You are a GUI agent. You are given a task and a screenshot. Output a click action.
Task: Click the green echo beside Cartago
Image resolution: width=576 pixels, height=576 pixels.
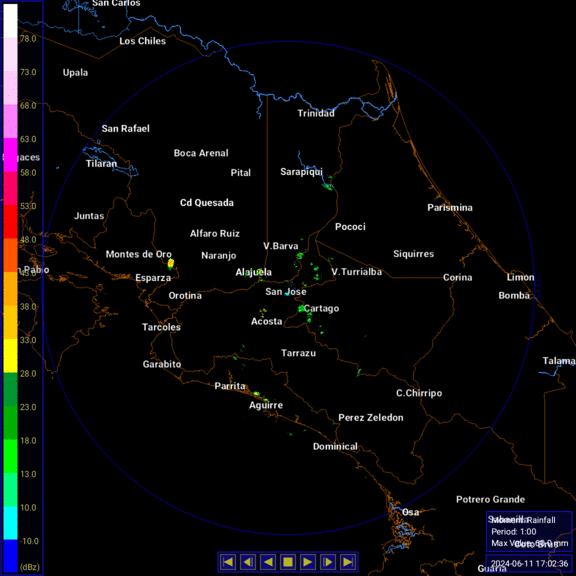(302, 309)
